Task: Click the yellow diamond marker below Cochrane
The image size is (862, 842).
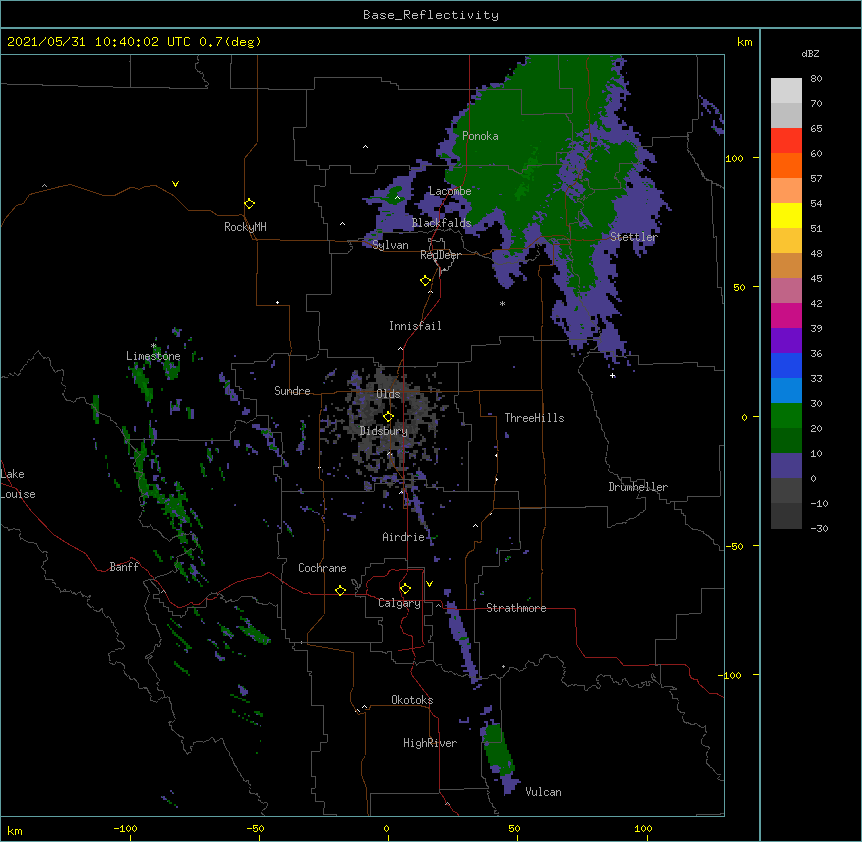Action: tap(340, 590)
